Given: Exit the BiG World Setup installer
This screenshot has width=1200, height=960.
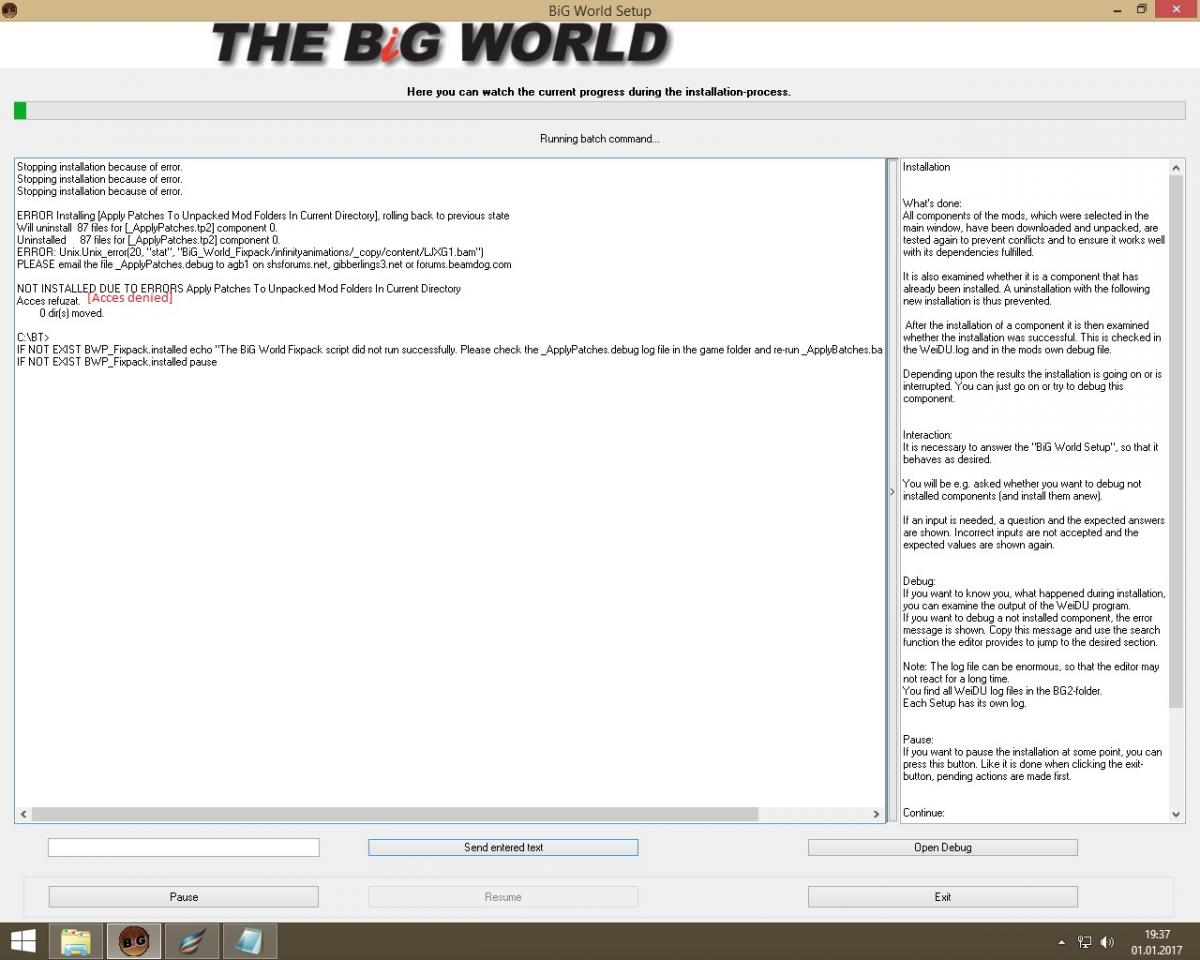Looking at the screenshot, I should (x=942, y=897).
